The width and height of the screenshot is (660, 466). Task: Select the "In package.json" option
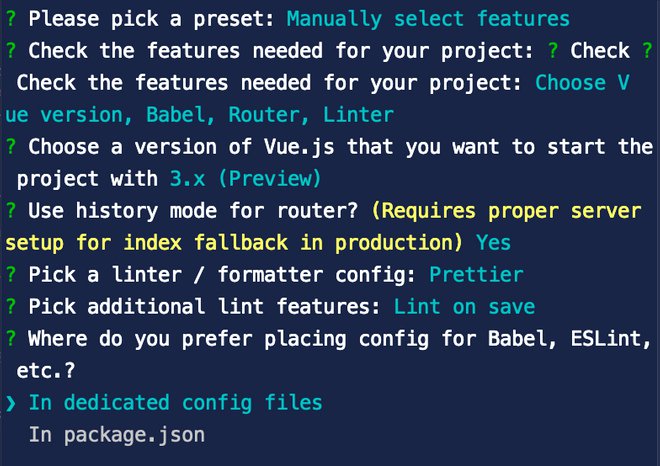(x=116, y=435)
